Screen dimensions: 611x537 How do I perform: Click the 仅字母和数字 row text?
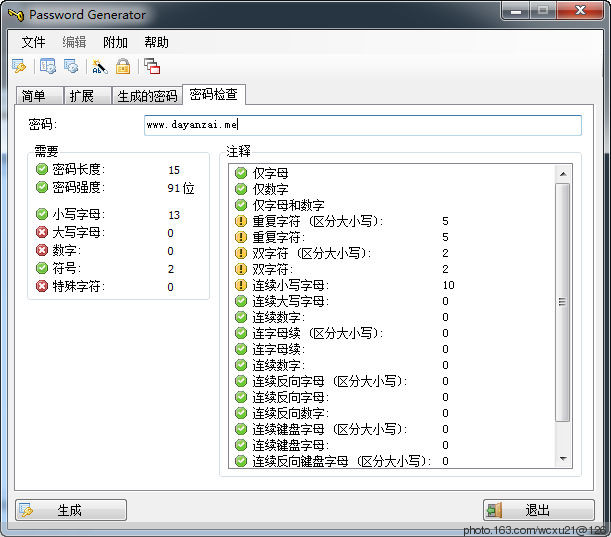(288, 205)
